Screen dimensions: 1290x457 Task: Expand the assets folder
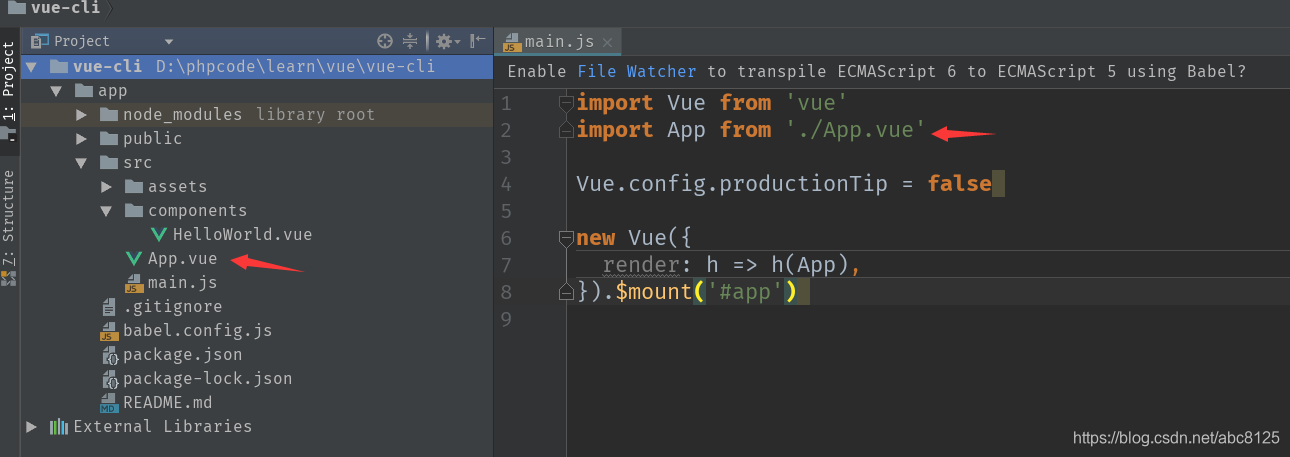(x=107, y=187)
